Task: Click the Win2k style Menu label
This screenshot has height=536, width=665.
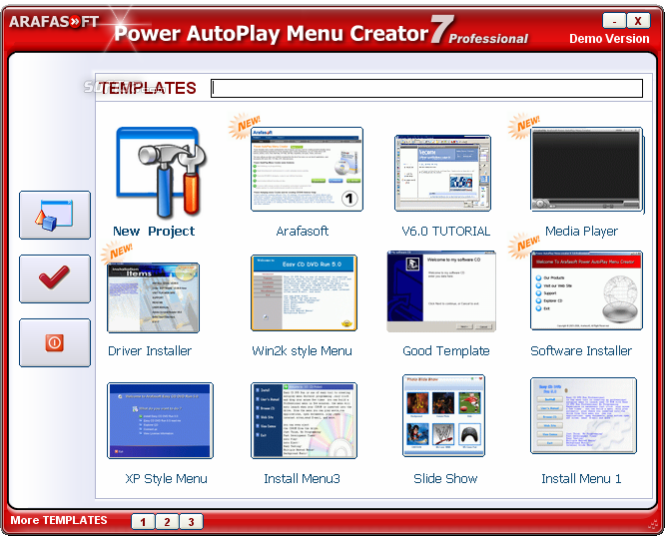Action: (x=302, y=351)
